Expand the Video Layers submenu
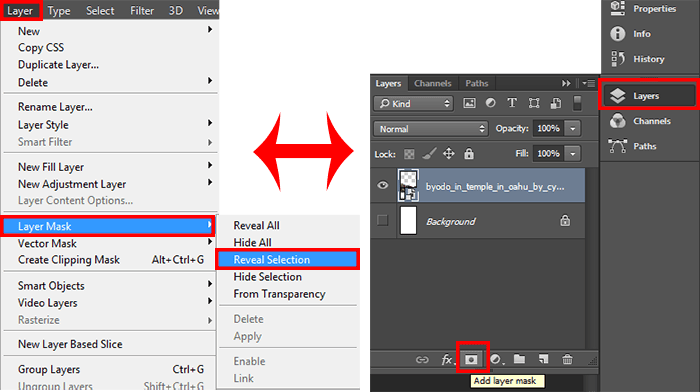The image size is (700, 392). [x=210, y=301]
